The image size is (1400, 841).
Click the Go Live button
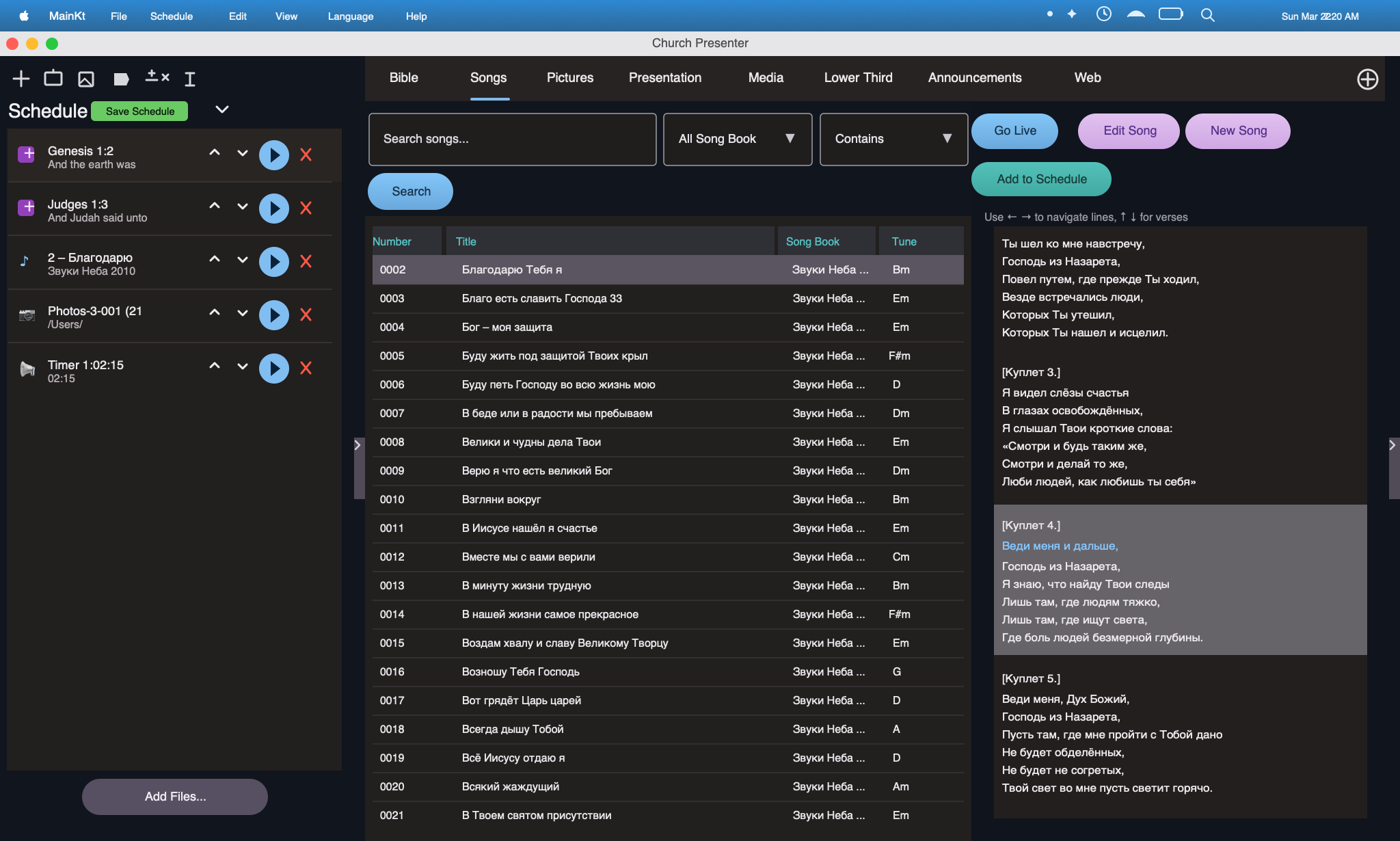[1014, 131]
